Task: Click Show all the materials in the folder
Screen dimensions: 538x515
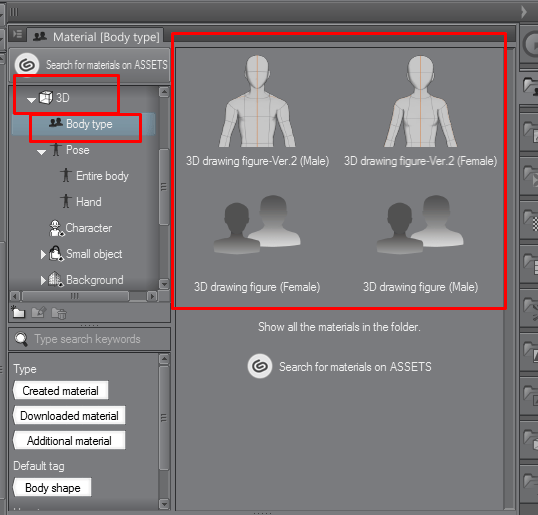Action: 339,327
